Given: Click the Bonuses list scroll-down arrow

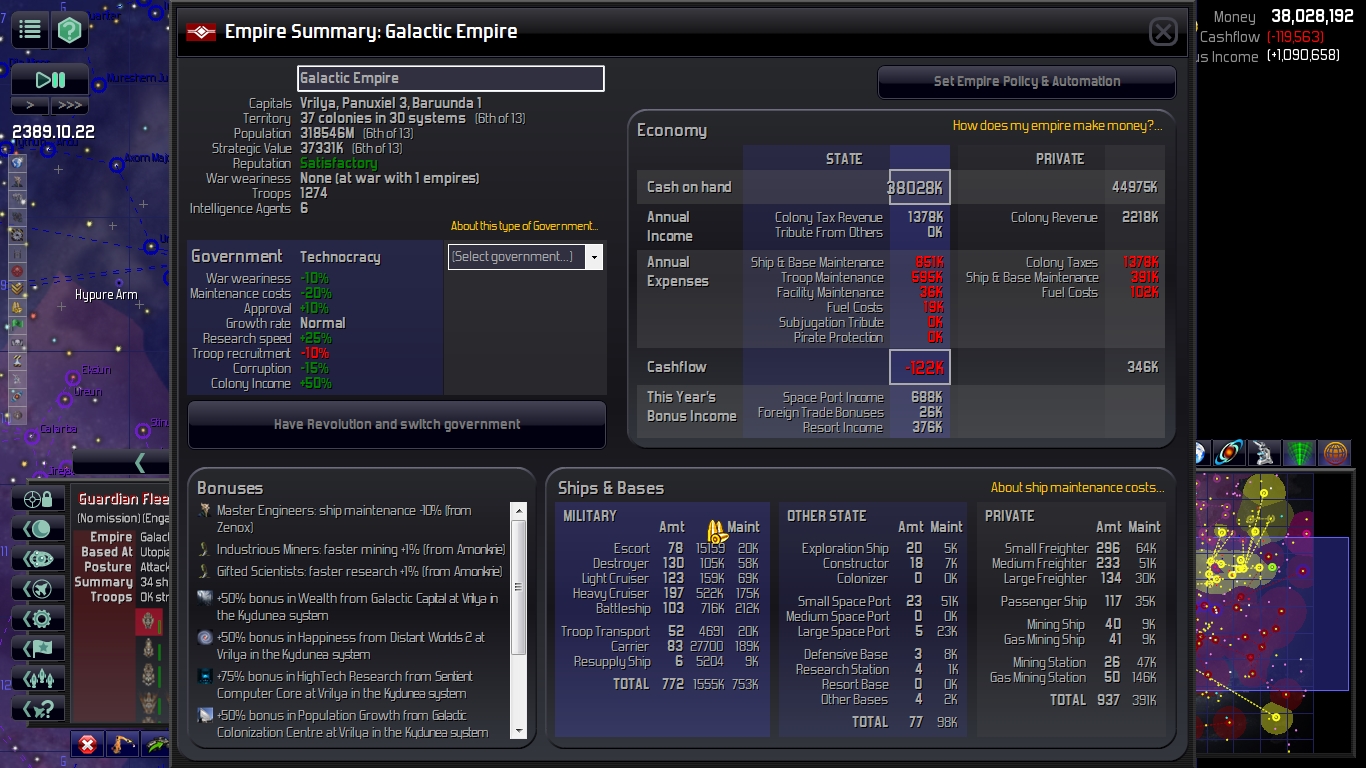Looking at the screenshot, I should coord(519,731).
